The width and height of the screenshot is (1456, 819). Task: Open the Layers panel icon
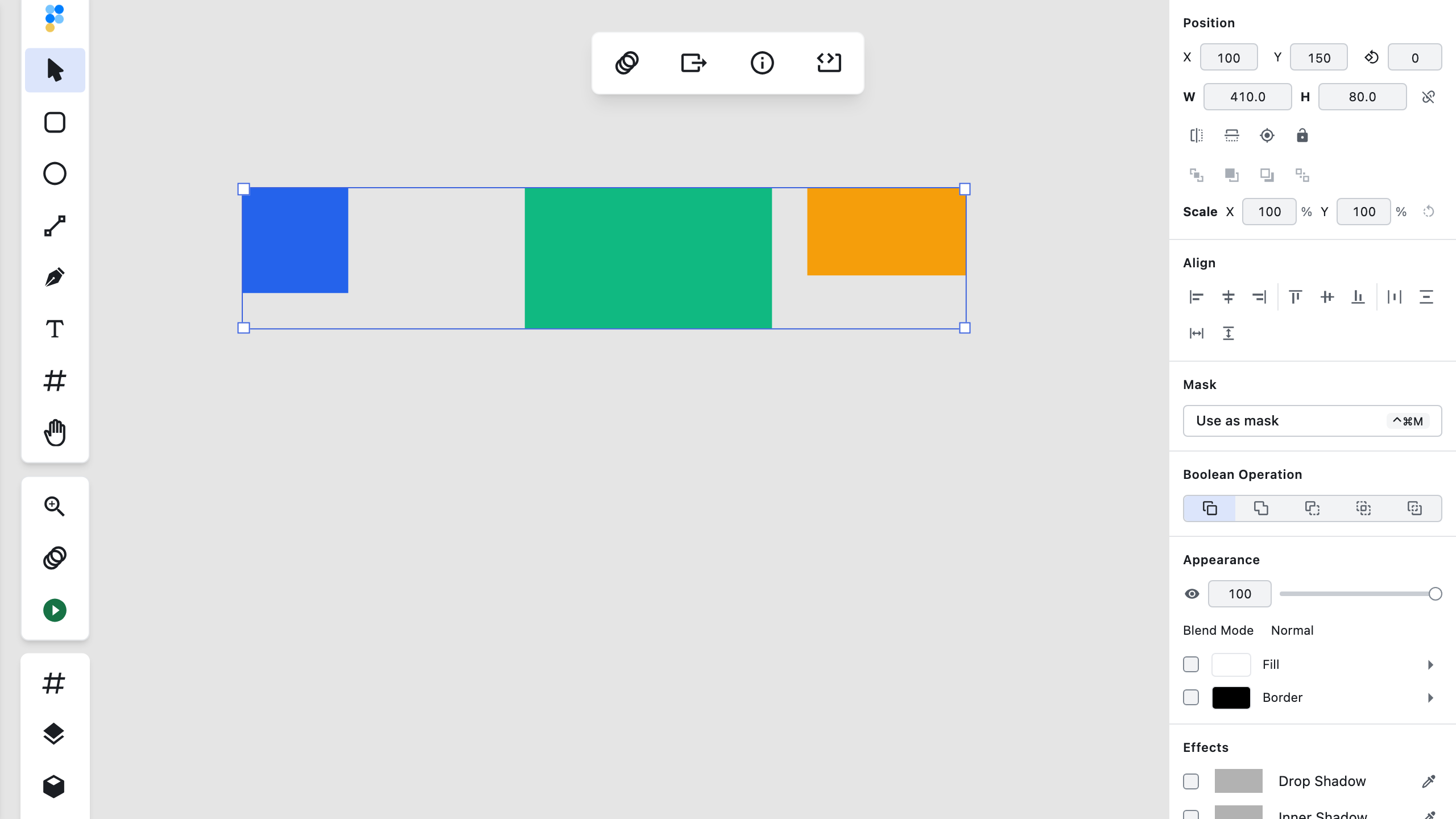[x=54, y=734]
